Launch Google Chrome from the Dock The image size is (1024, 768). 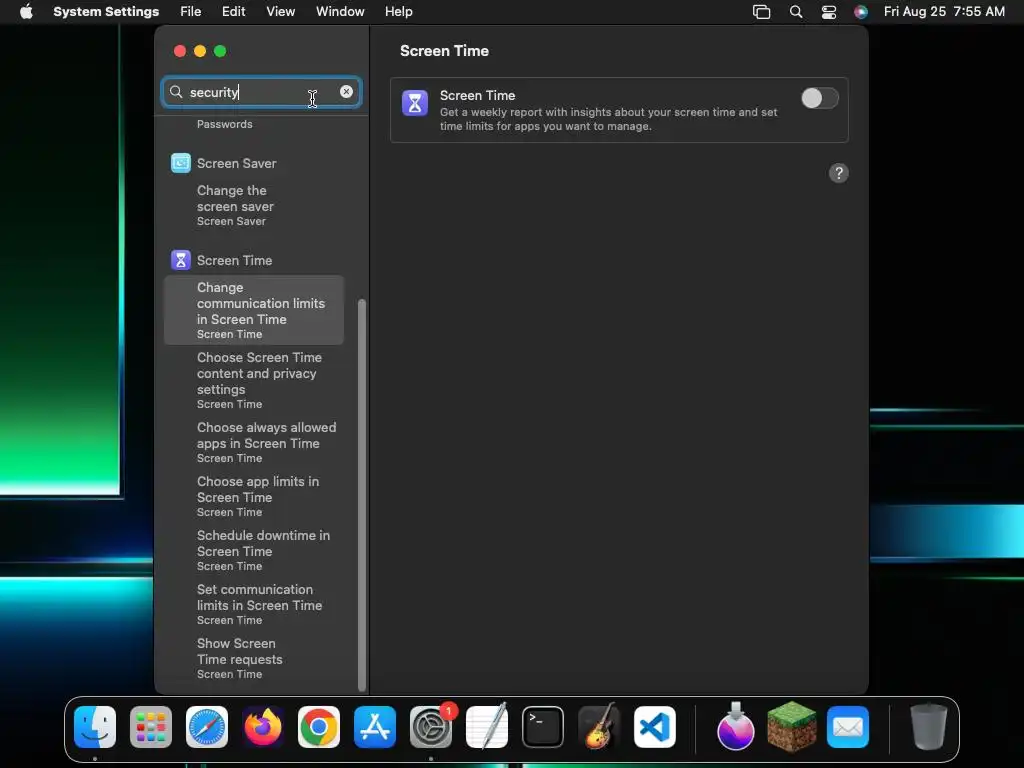[x=319, y=727]
